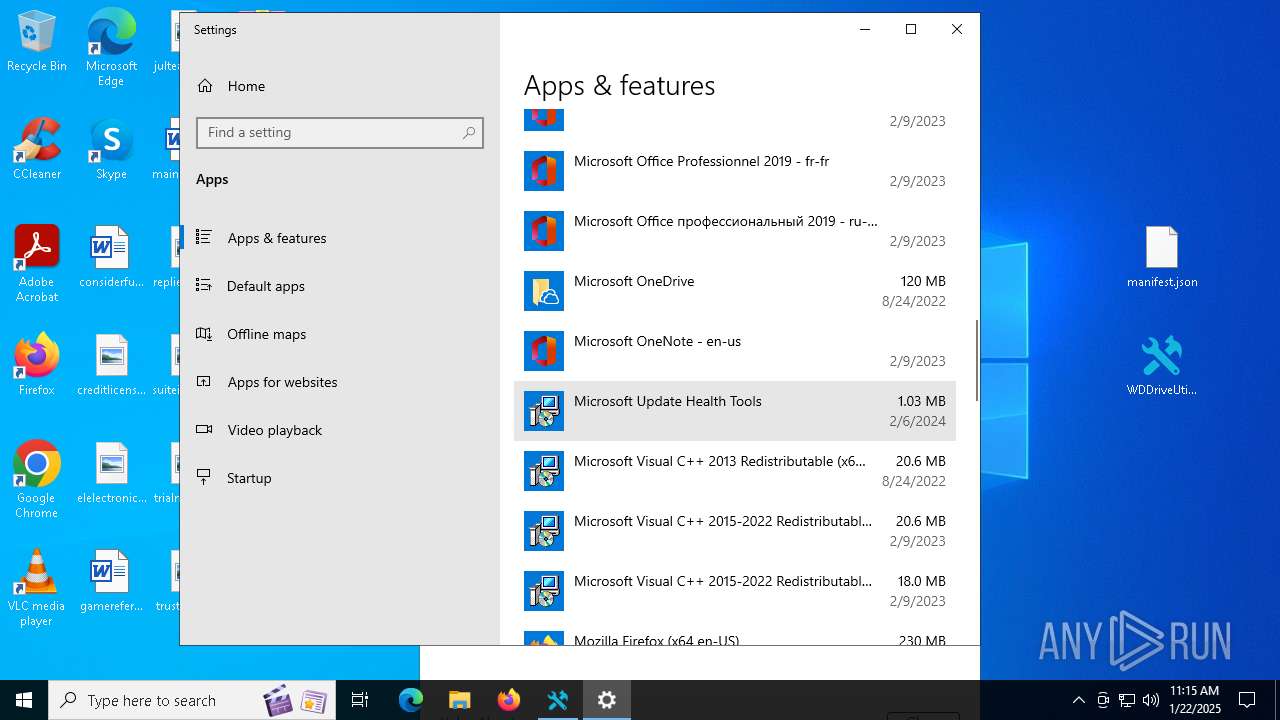Select manifest.json file on desktop
Image resolution: width=1280 pixels, height=720 pixels.
point(1162,258)
